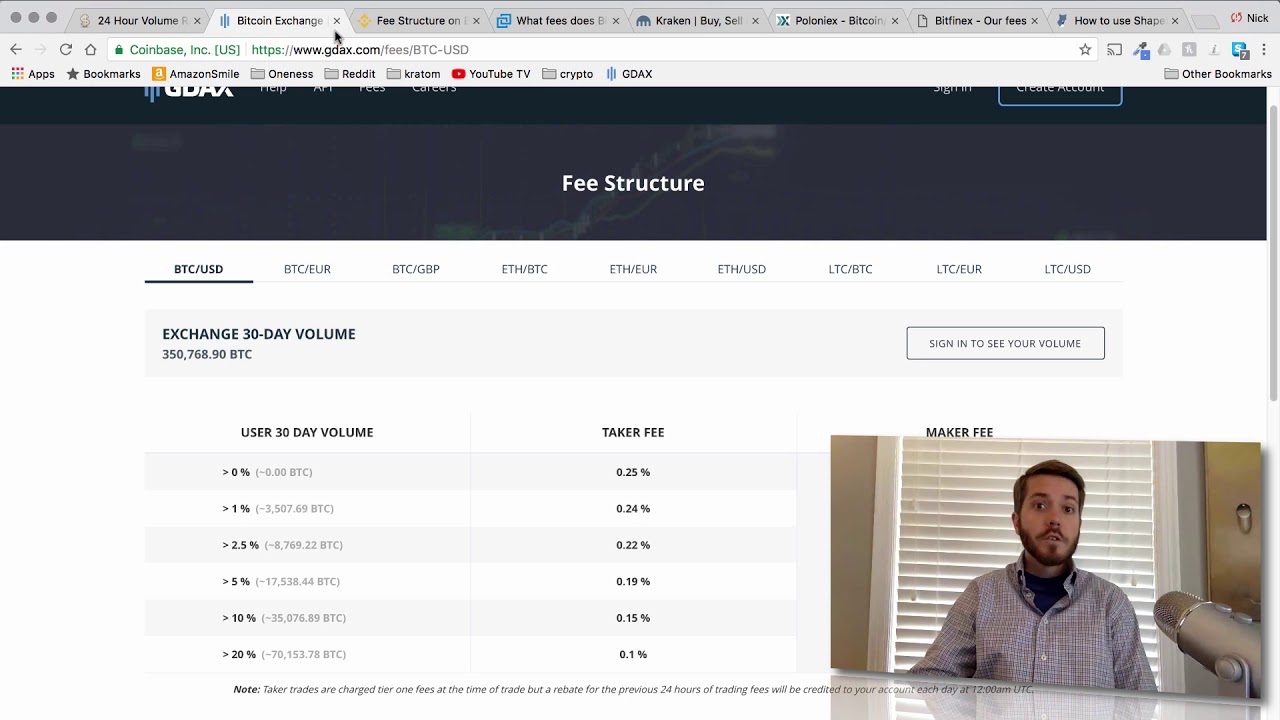The height and width of the screenshot is (720, 1280).
Task: Bookmark this page with the star icon
Action: [x=1085, y=49]
